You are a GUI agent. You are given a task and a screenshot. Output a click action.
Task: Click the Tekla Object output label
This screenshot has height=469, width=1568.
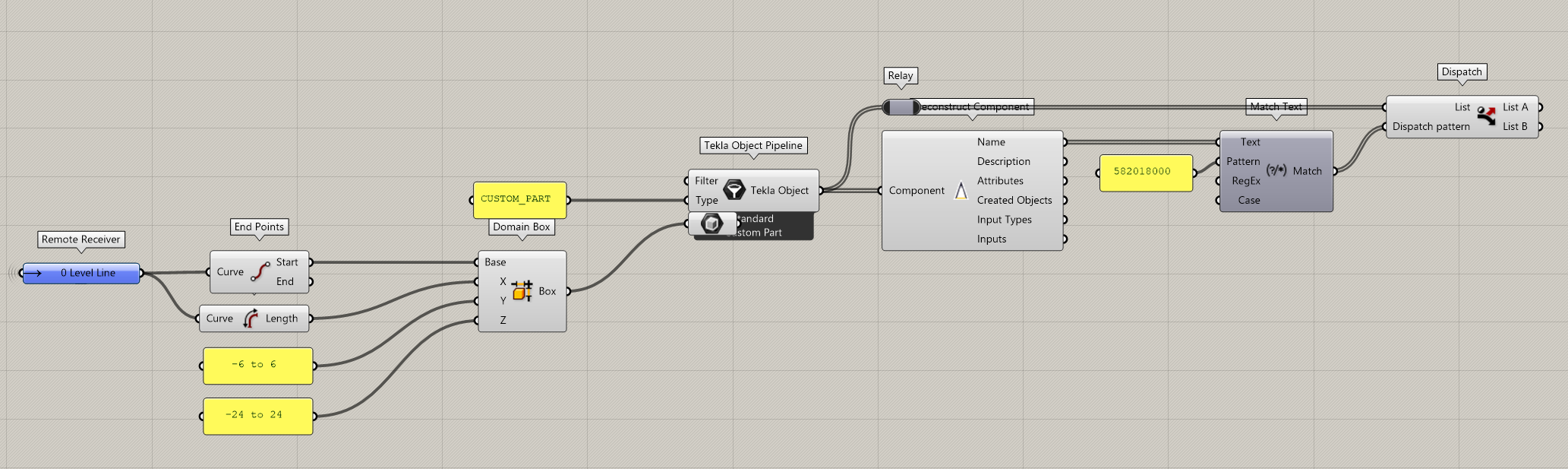click(780, 190)
